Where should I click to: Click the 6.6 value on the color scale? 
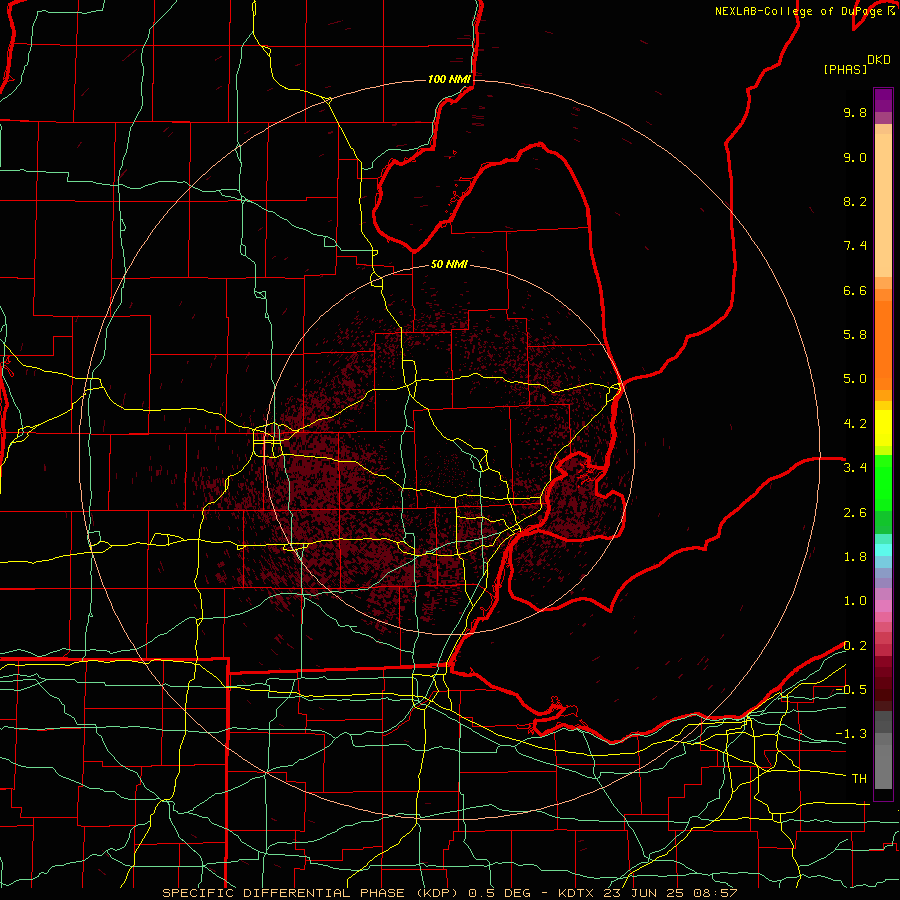pos(855,290)
